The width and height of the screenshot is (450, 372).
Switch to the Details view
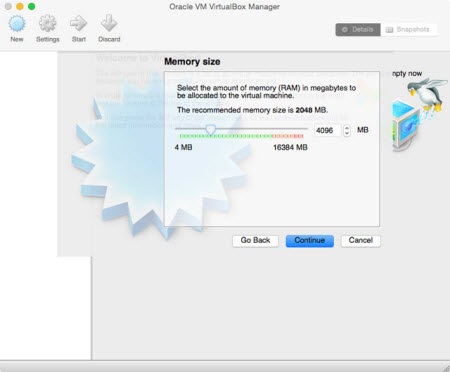[x=358, y=29]
